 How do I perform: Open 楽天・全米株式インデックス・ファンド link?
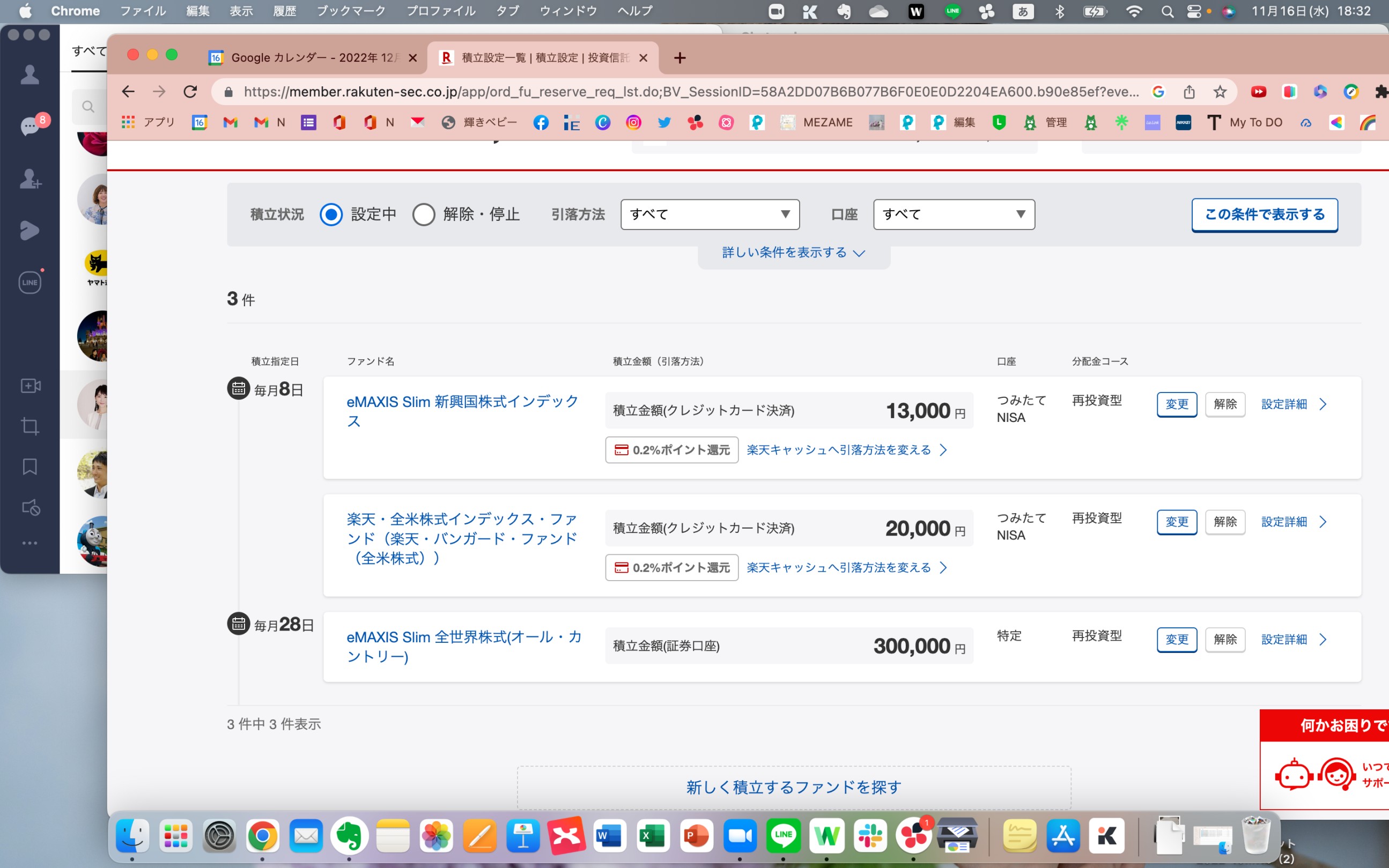point(462,538)
